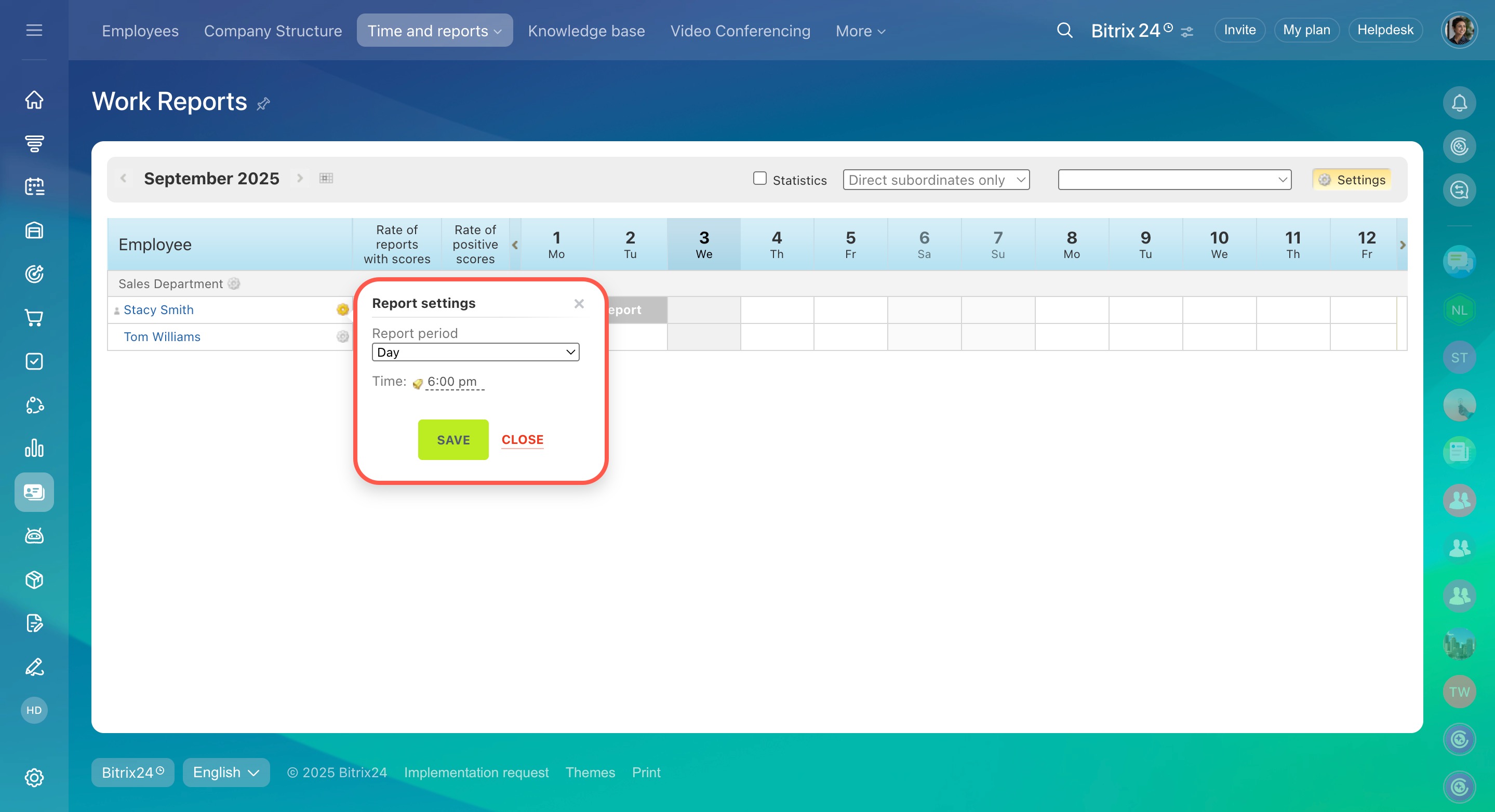
Task: Enable the Statistics checkbox
Action: (x=759, y=178)
